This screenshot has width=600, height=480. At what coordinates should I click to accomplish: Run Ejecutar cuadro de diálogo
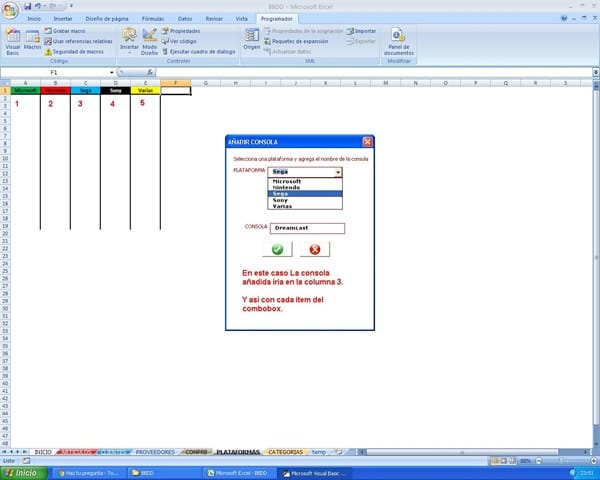click(199, 51)
